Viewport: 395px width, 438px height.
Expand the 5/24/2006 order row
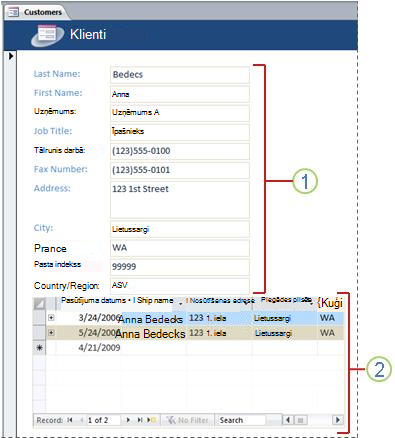click(x=51, y=333)
